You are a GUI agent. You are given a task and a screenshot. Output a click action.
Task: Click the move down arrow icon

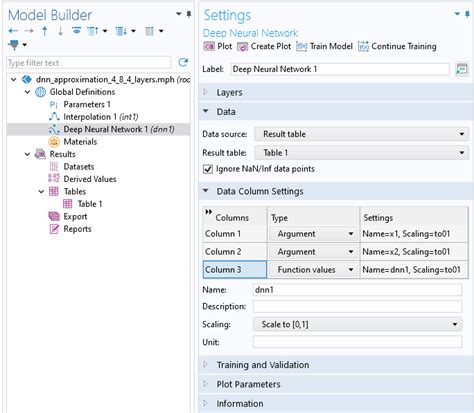click(60, 31)
